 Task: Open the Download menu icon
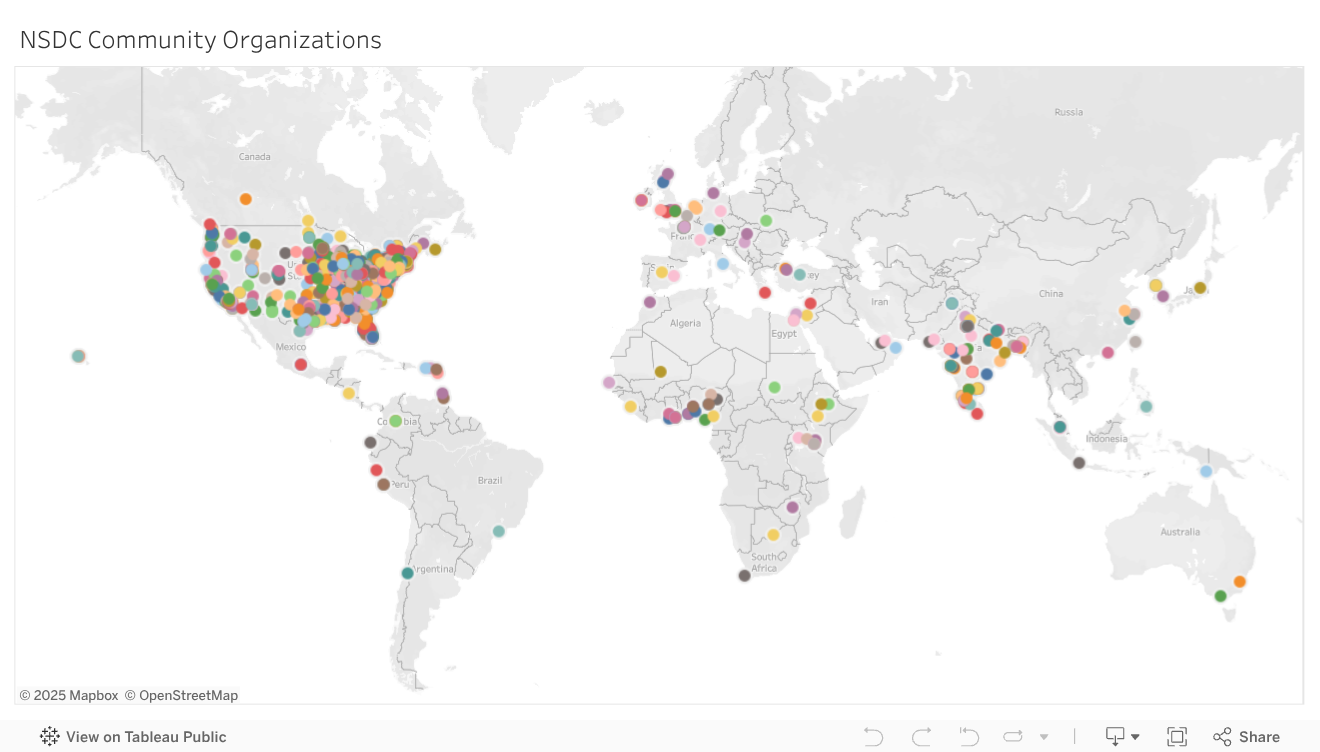pyautogui.click(x=1121, y=737)
